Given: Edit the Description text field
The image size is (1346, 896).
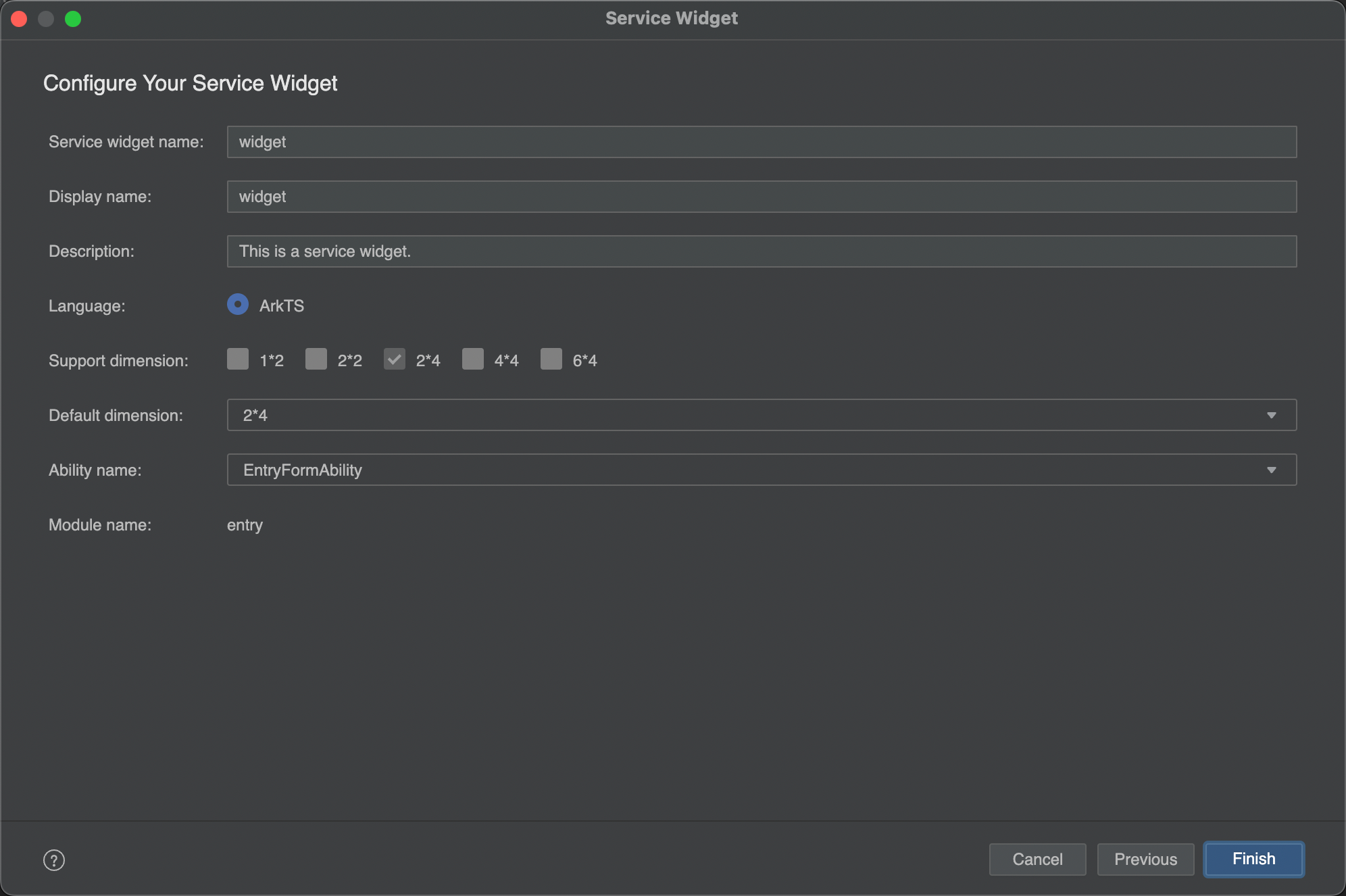Looking at the screenshot, I should coord(762,251).
